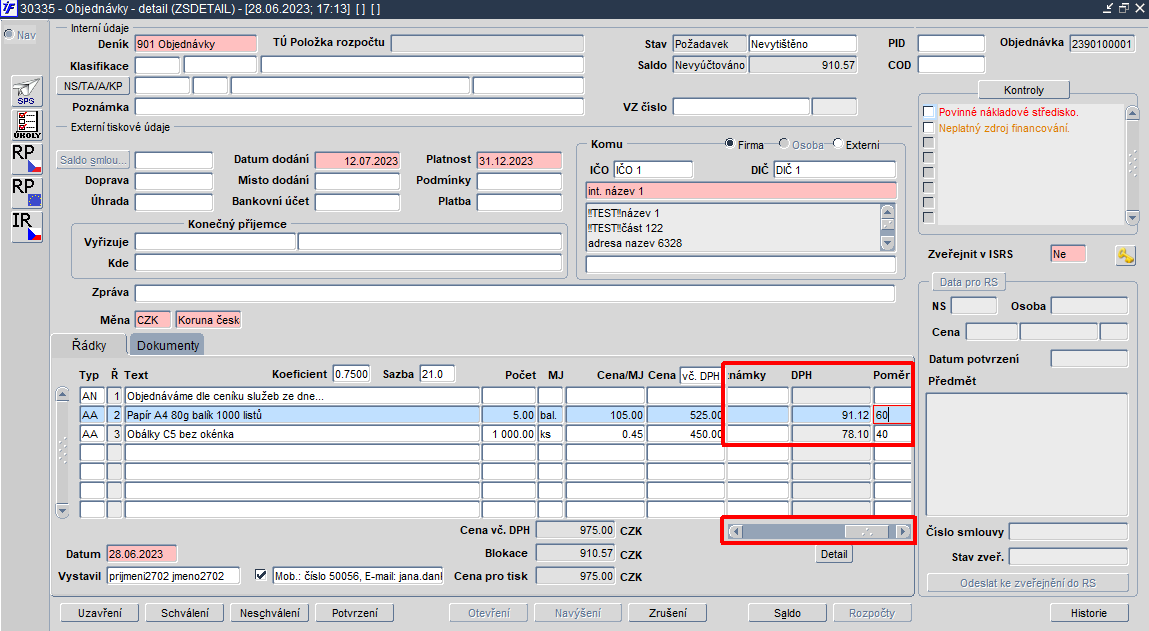Select the Nav radio option
This screenshot has width=1149, height=631.
(x=9, y=34)
